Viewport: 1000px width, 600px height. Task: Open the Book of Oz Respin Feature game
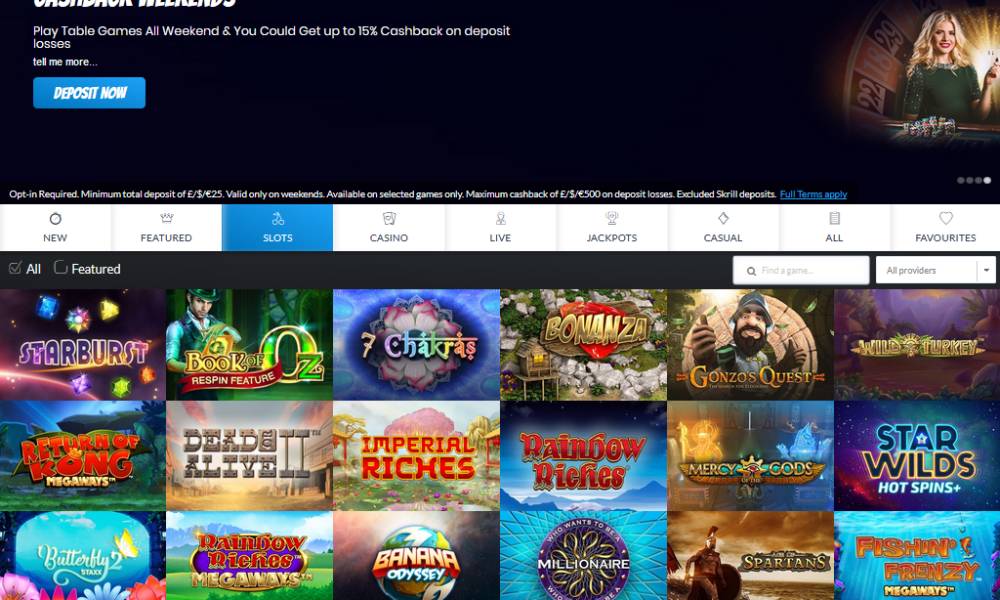249,345
